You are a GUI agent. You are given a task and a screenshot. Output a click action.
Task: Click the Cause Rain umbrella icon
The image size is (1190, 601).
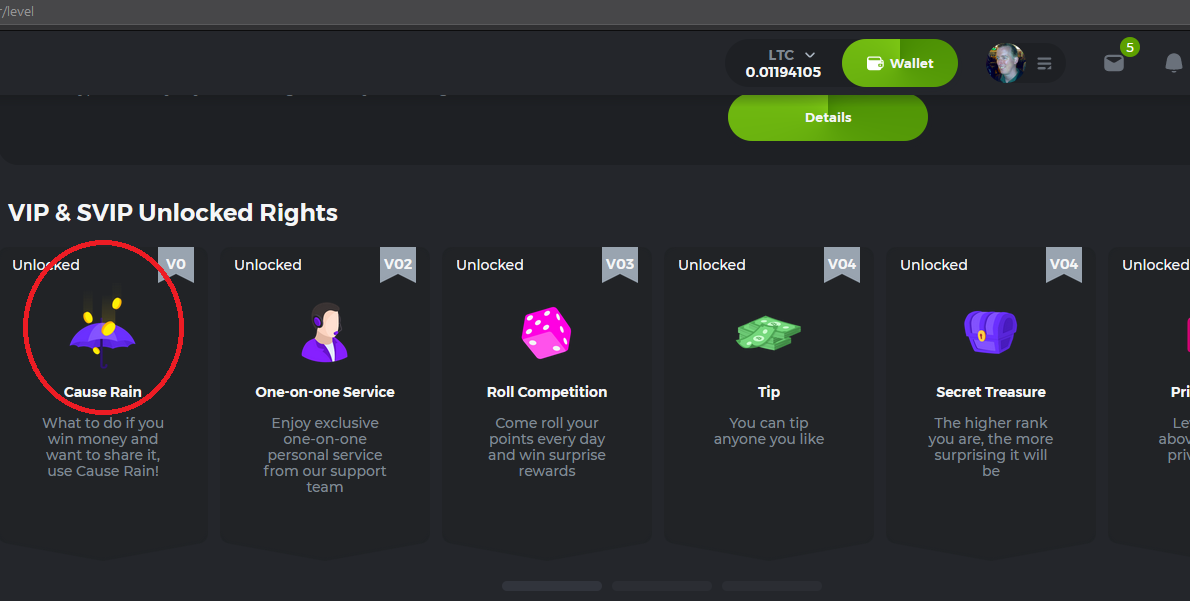(102, 332)
